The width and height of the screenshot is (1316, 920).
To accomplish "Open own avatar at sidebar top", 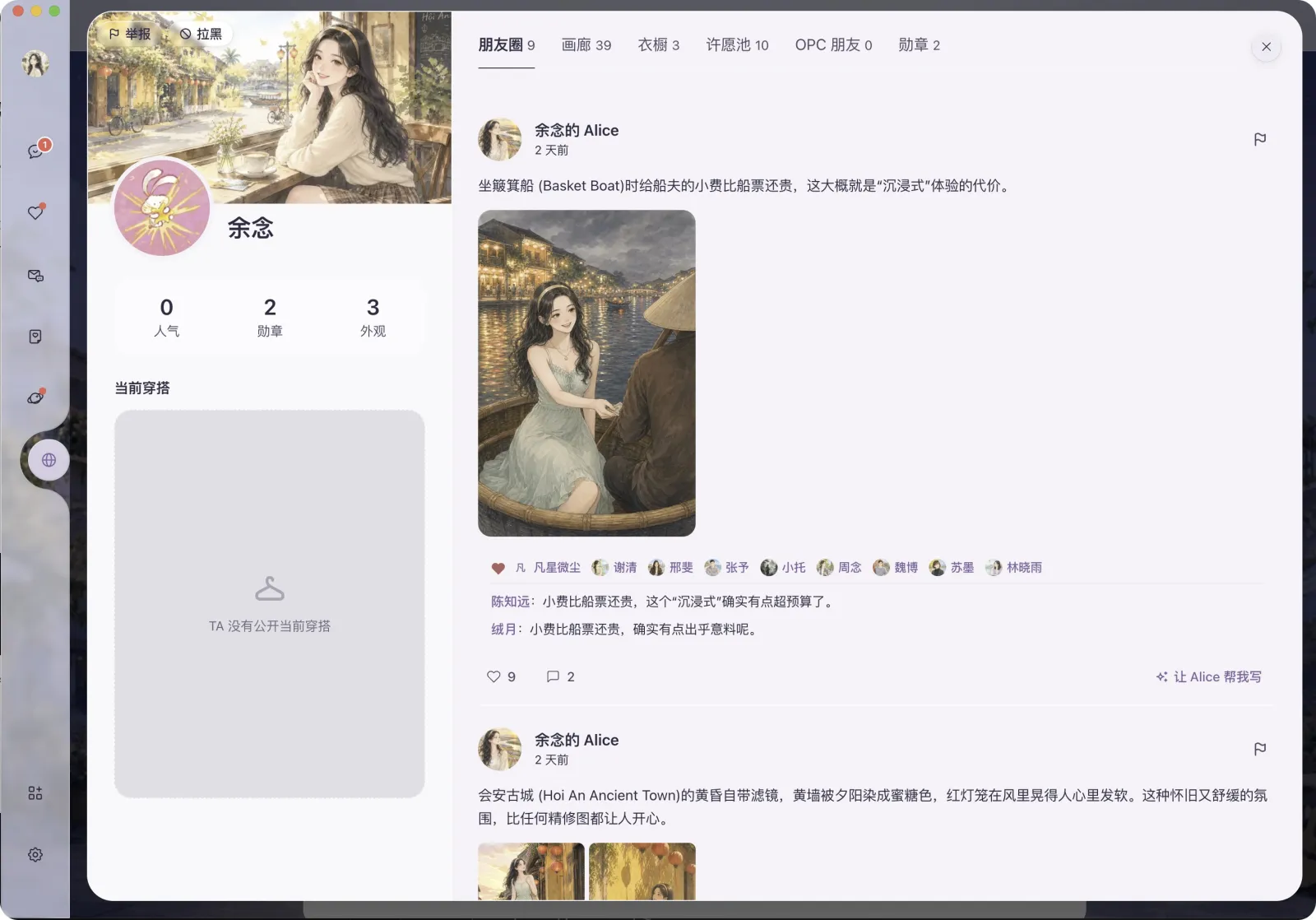I will pyautogui.click(x=35, y=63).
